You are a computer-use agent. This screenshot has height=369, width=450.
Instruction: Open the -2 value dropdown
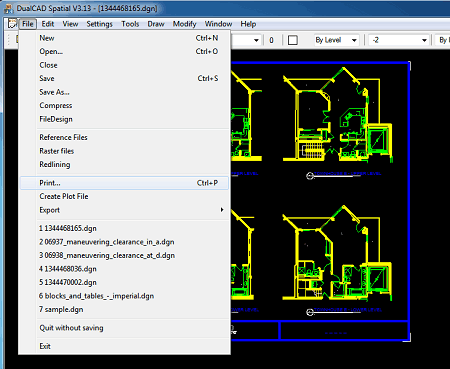pos(400,40)
